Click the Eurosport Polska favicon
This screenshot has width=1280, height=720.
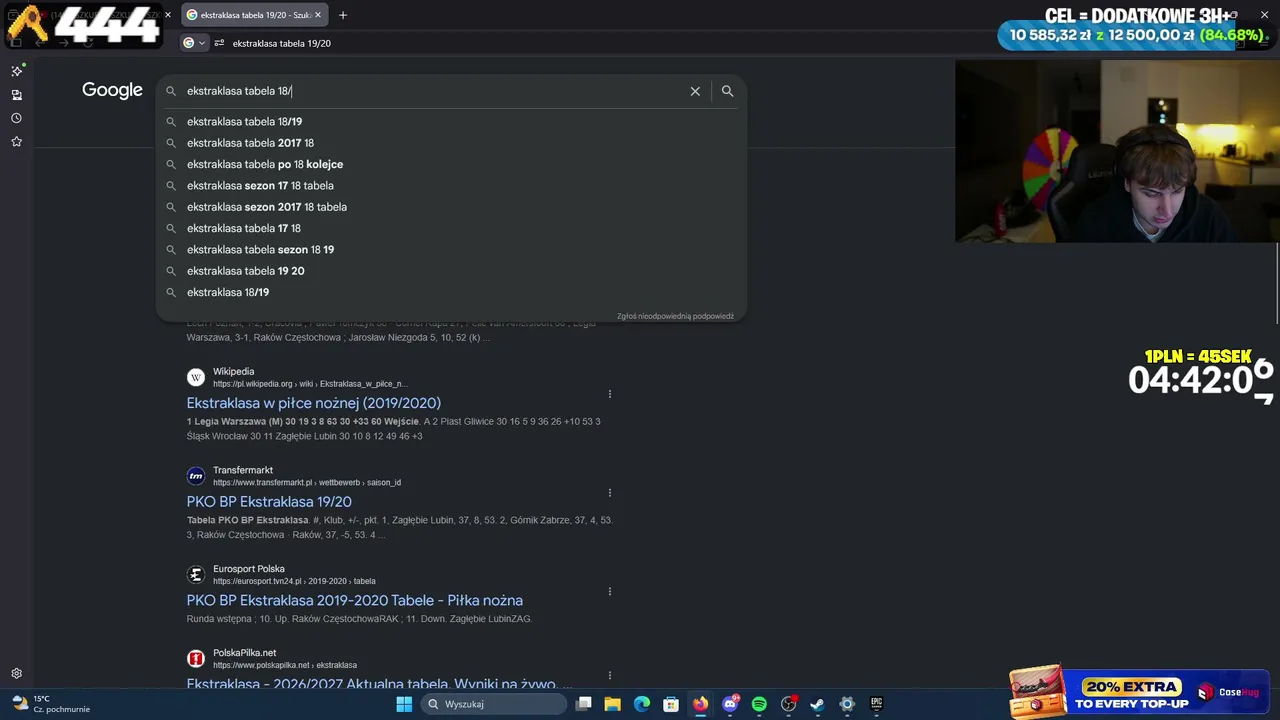[196, 575]
